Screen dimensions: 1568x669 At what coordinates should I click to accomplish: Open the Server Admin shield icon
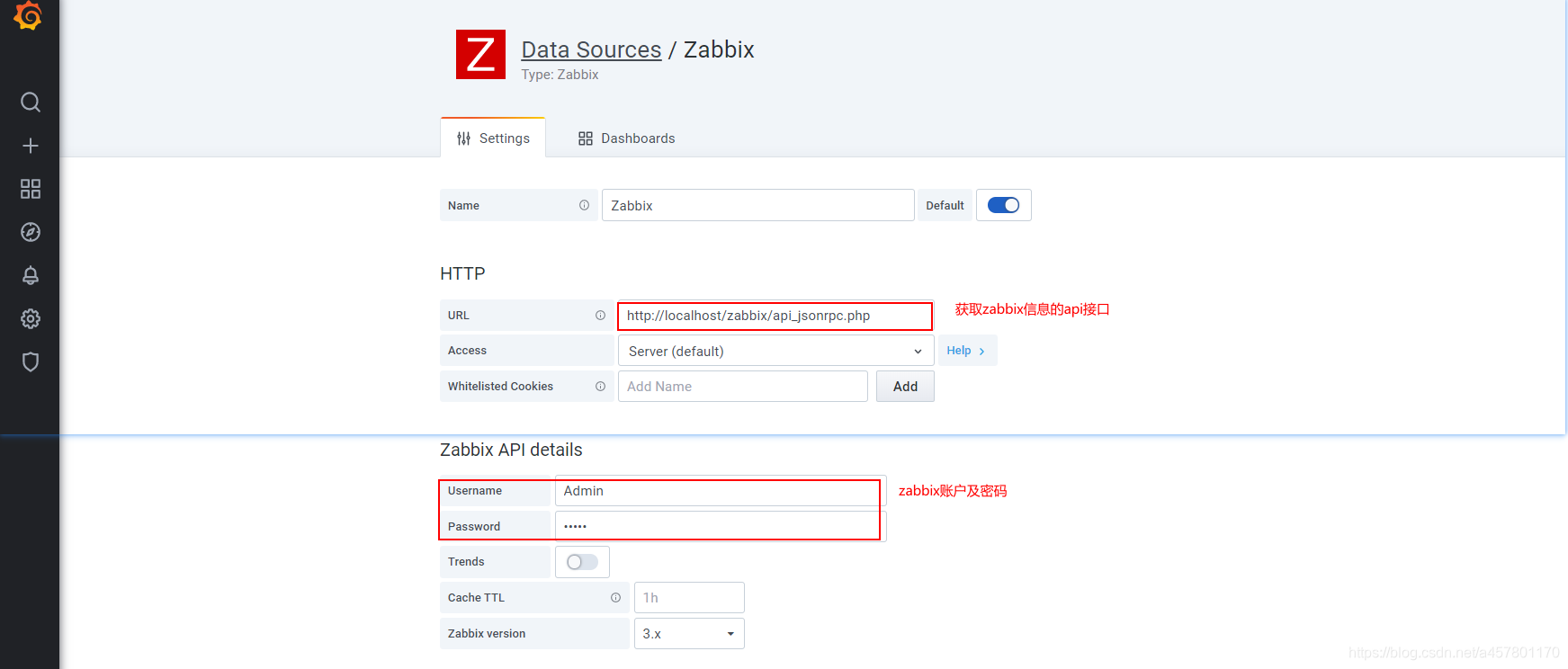(31, 361)
